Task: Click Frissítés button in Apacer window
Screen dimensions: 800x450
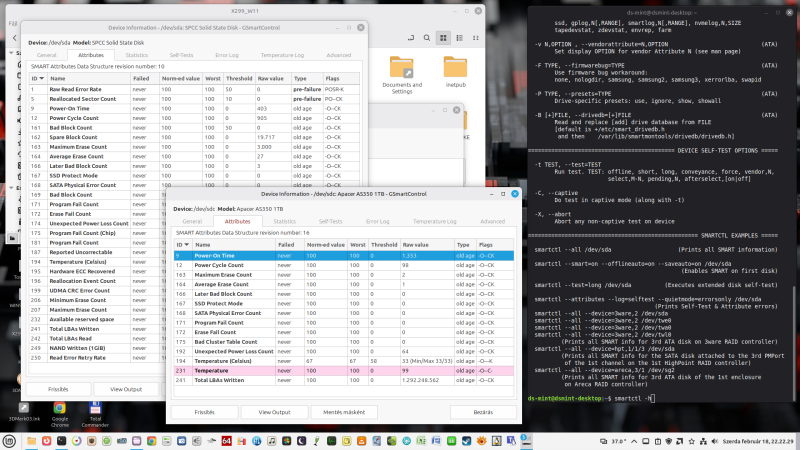Action: 205,412
